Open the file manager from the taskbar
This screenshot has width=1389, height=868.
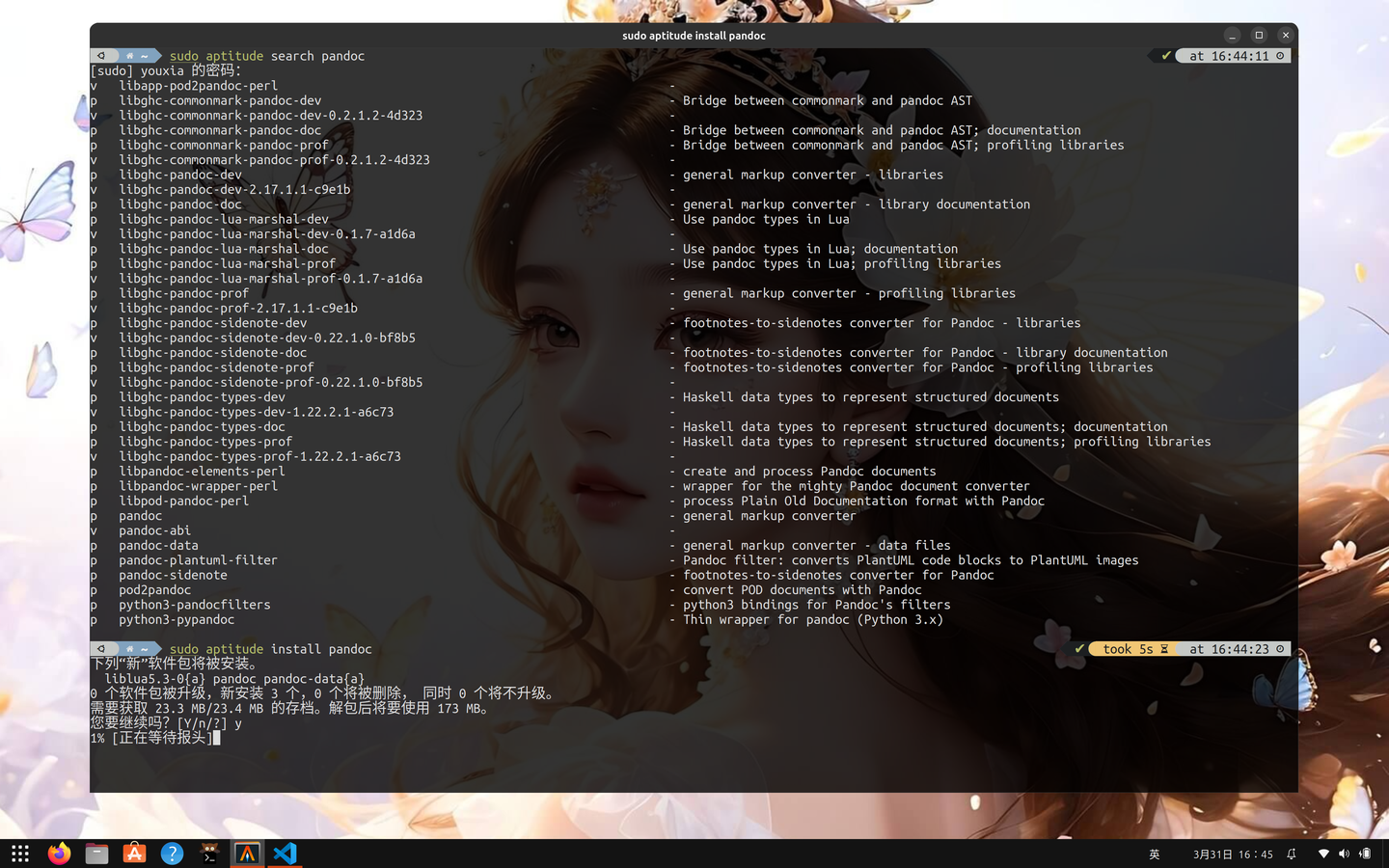(96, 854)
